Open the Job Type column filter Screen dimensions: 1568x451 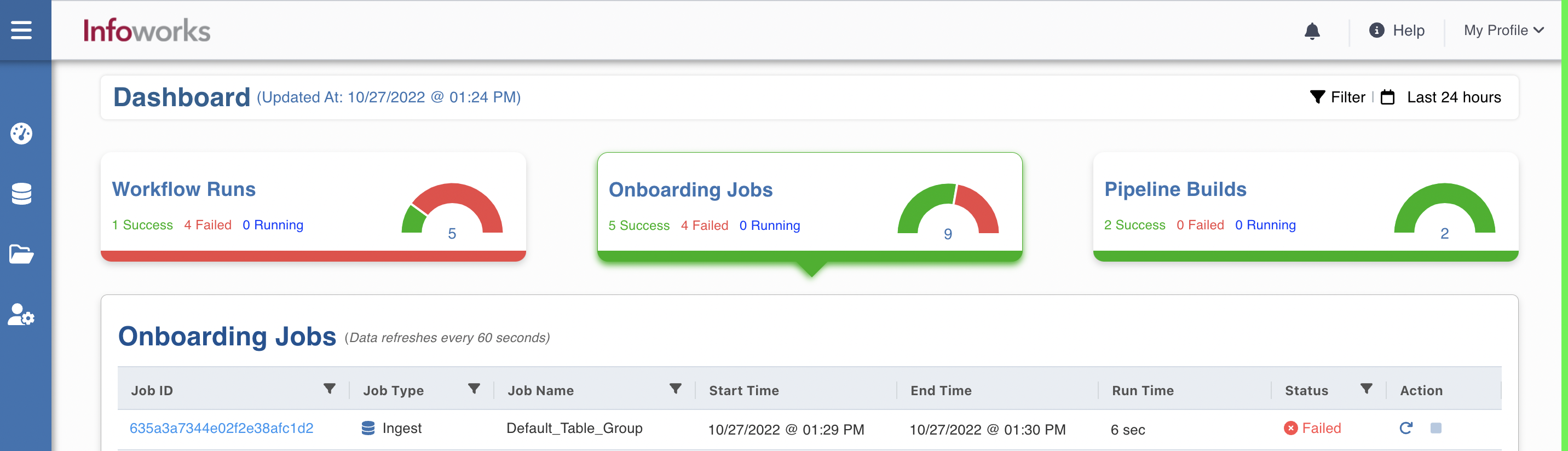tap(474, 388)
